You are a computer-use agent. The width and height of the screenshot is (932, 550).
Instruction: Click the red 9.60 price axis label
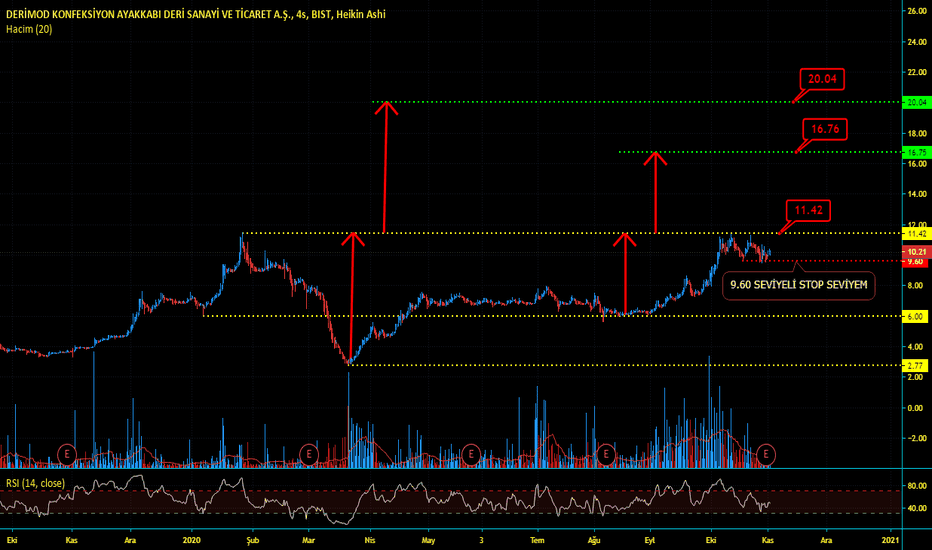pyautogui.click(x=915, y=262)
